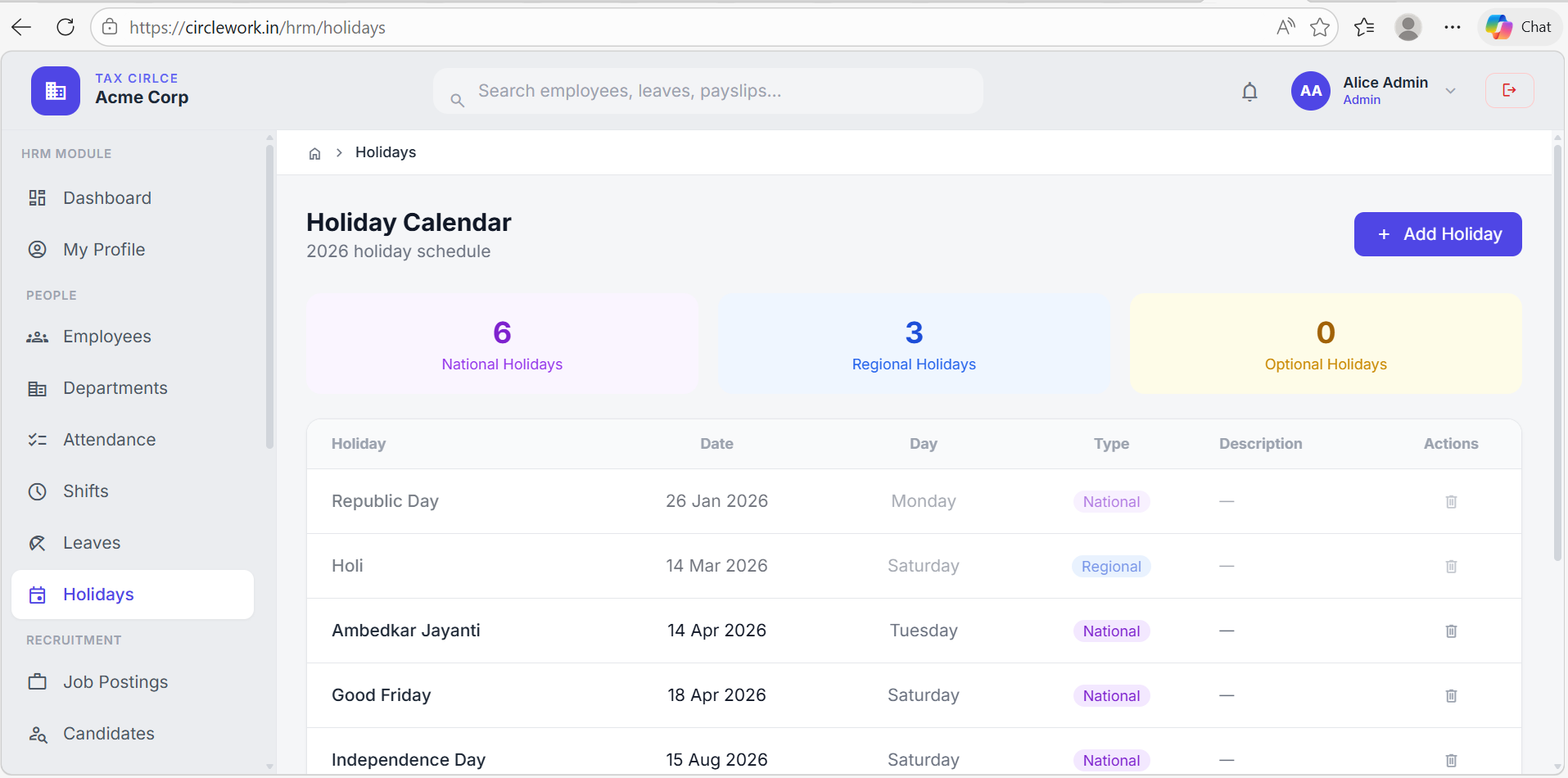Image resolution: width=1568 pixels, height=778 pixels.
Task: Click the employee search field
Action: [x=709, y=91]
